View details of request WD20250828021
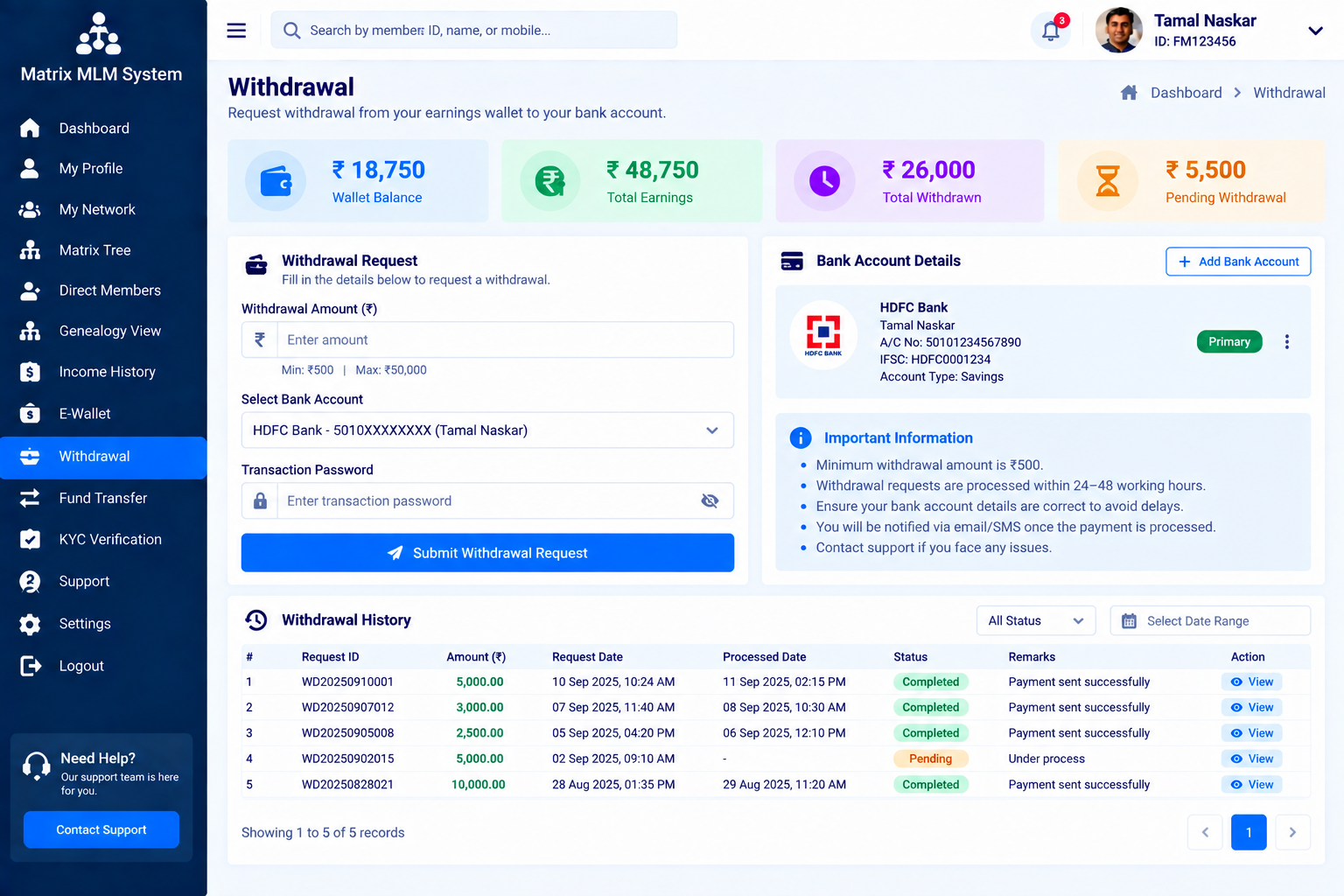The width and height of the screenshot is (1344, 896). pos(1251,785)
